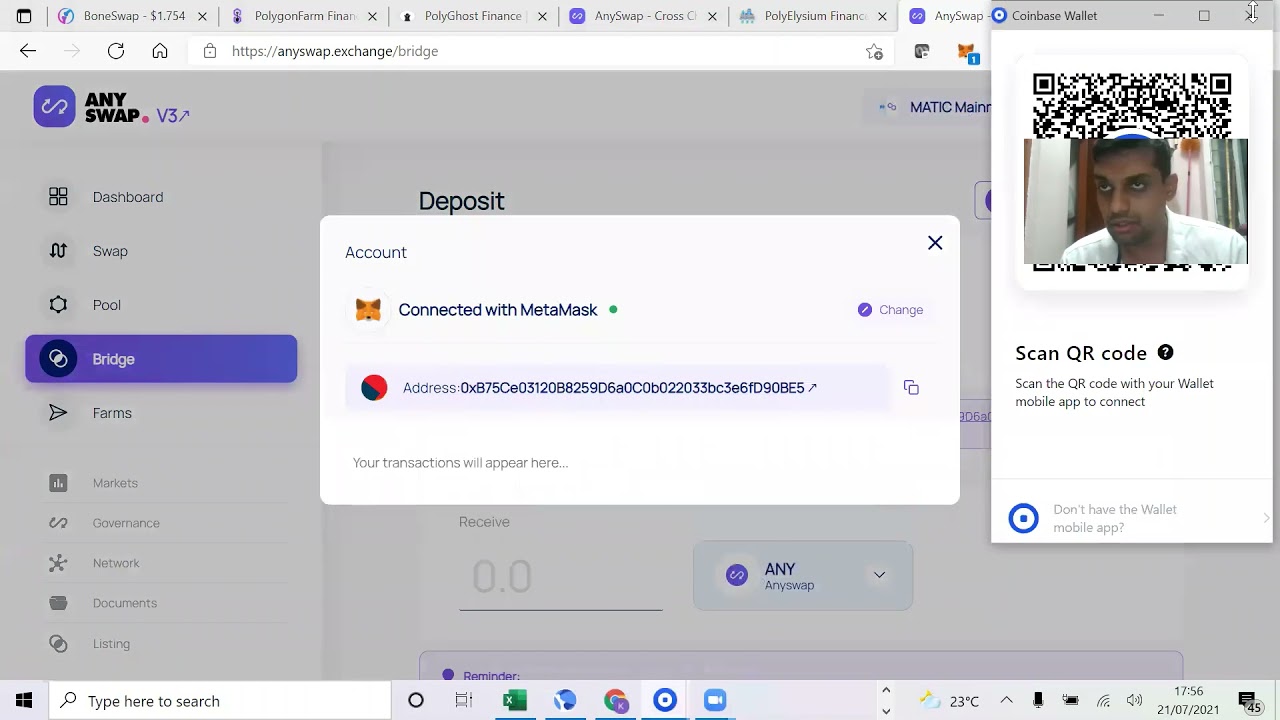This screenshot has width=1280, height=720.
Task: Switch to the PolyElysium Finance tab
Action: coord(815,16)
